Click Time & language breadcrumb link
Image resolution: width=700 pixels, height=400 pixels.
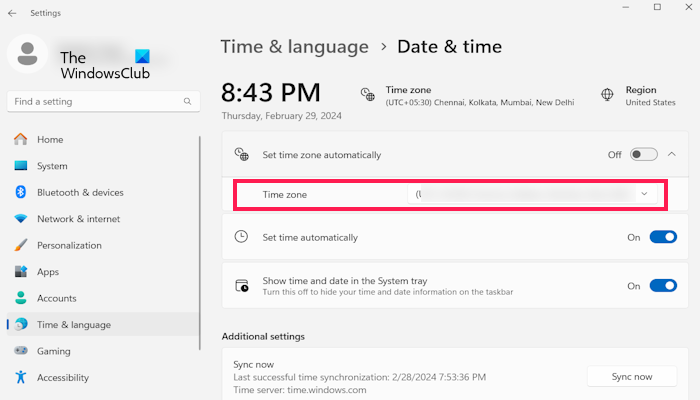click(x=294, y=46)
